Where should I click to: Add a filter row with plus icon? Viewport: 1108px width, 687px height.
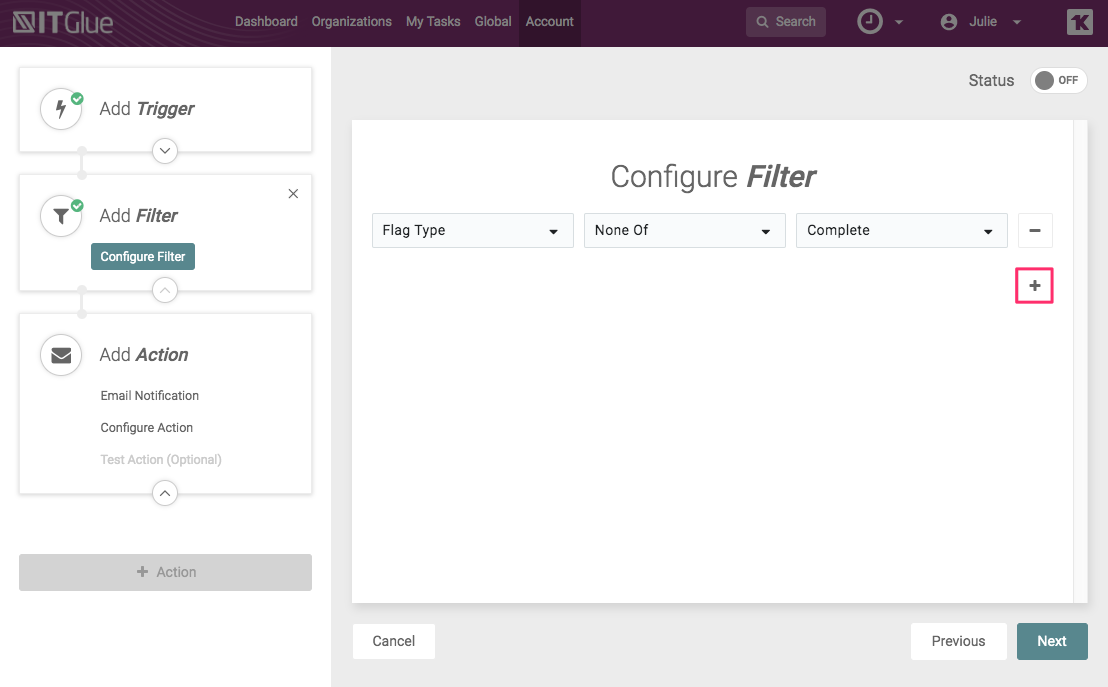click(x=1035, y=286)
